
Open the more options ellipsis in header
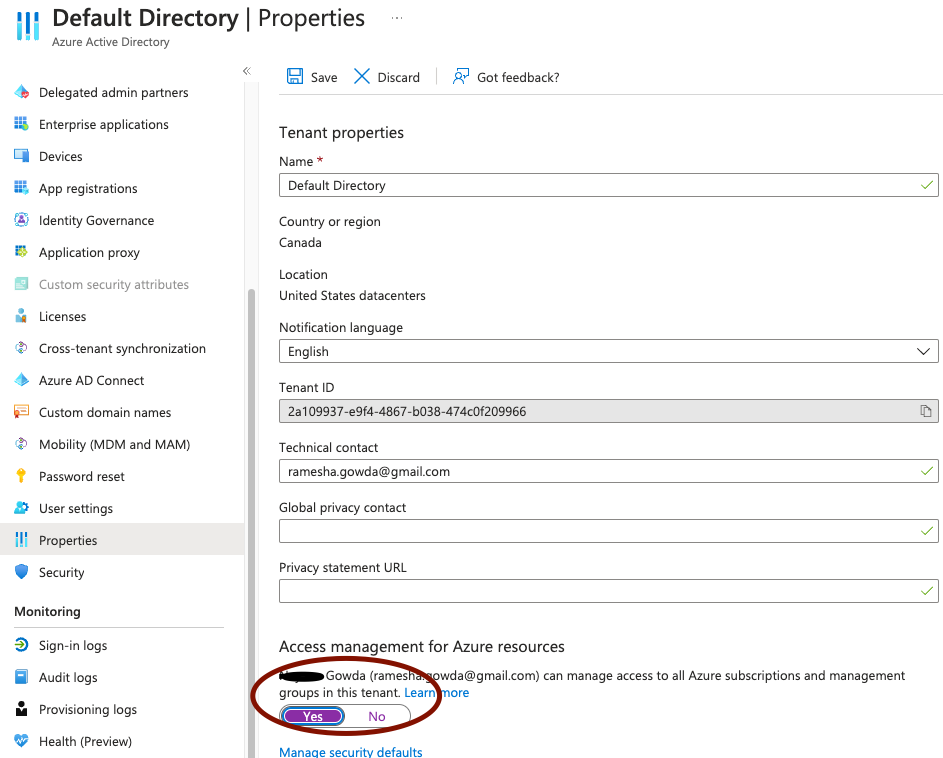[397, 18]
